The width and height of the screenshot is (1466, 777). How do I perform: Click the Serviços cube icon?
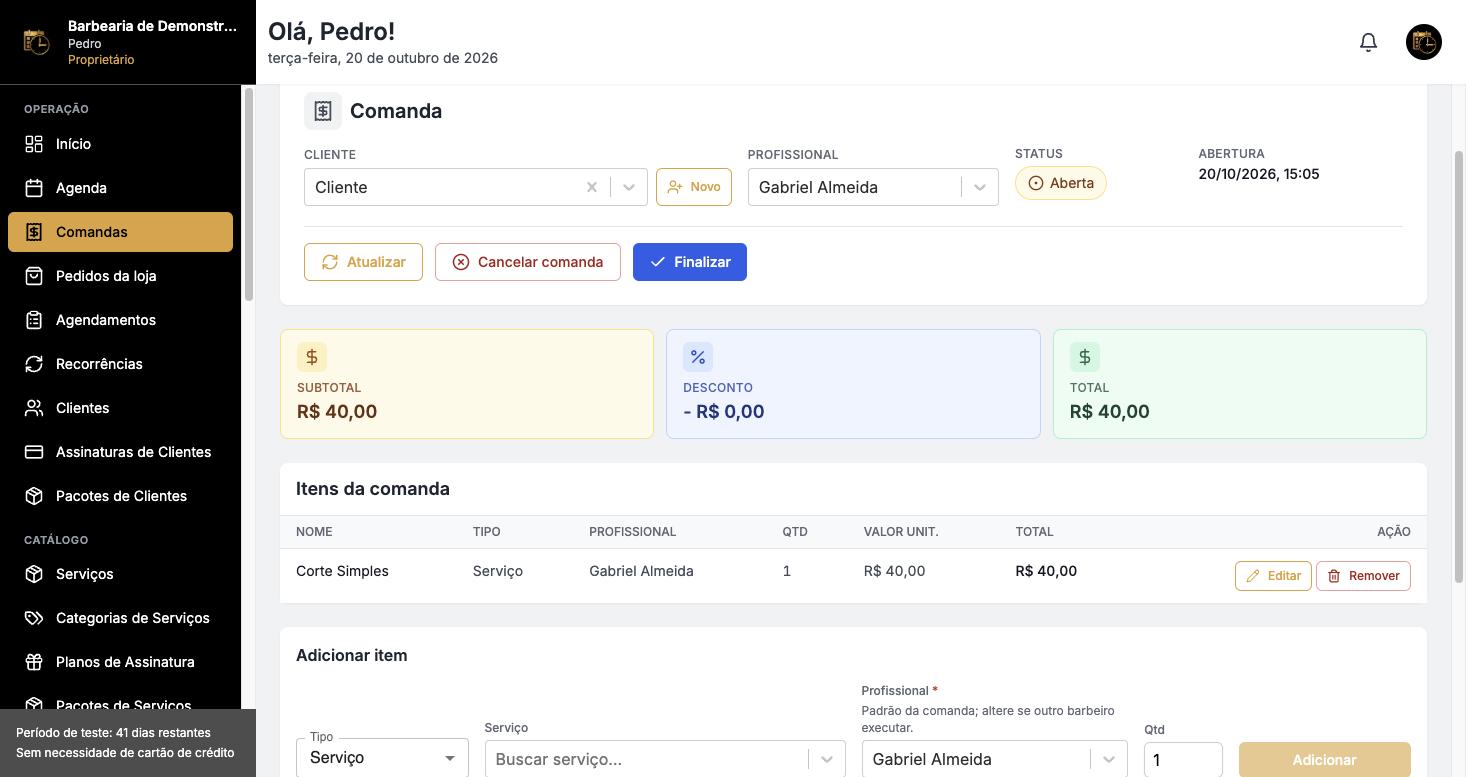click(x=34, y=574)
